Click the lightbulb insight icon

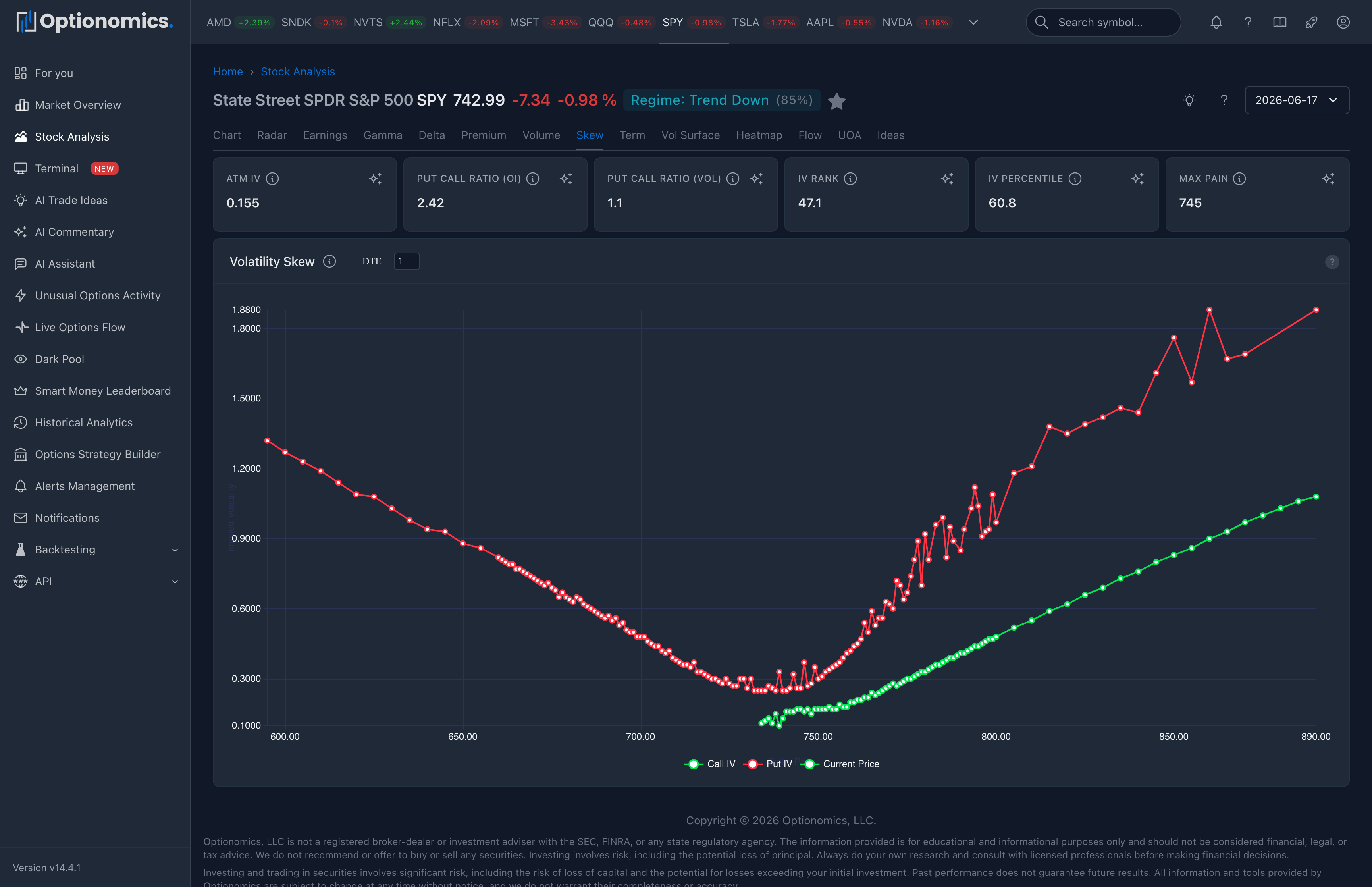(x=1189, y=100)
